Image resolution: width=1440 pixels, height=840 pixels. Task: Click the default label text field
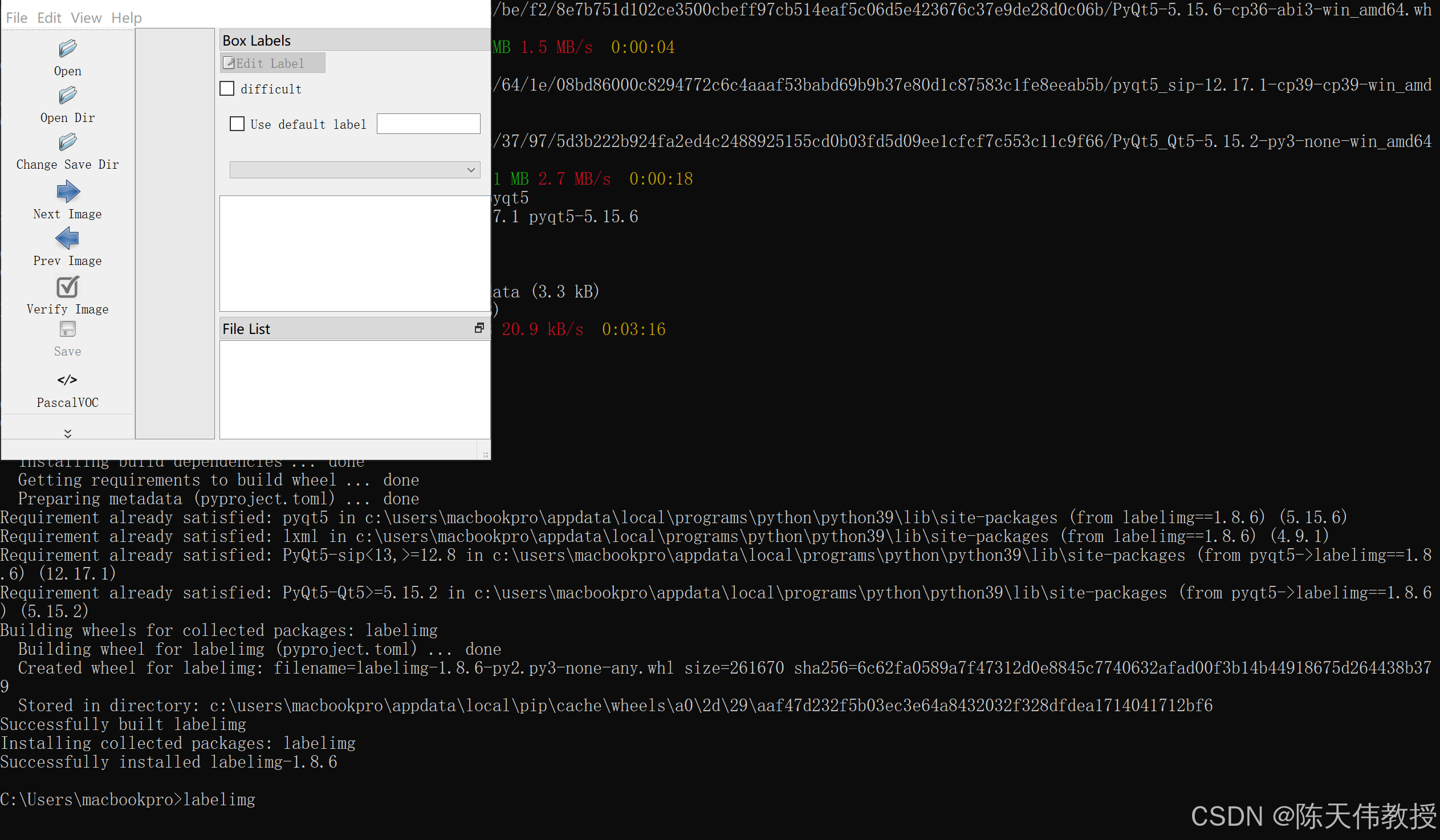428,124
